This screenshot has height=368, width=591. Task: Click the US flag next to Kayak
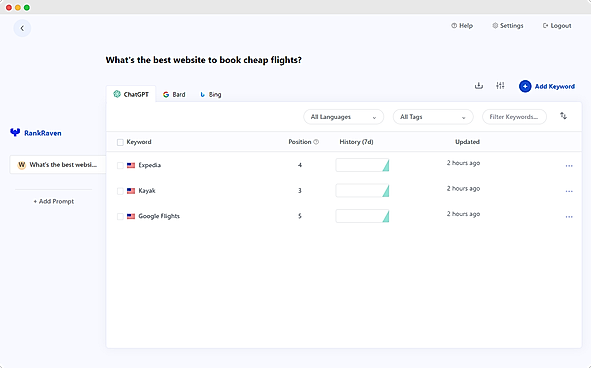(131, 191)
